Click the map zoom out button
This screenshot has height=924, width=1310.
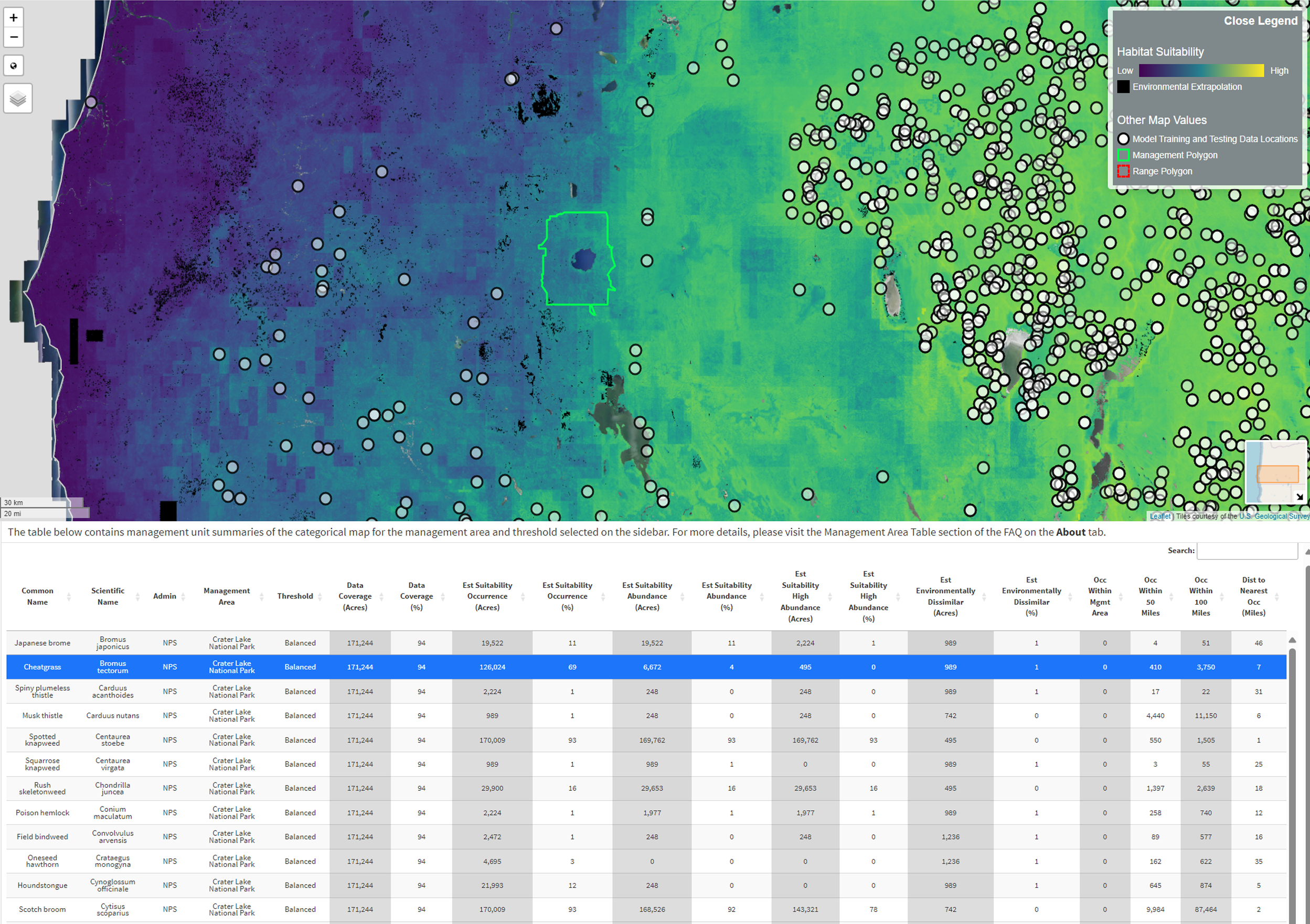(x=14, y=38)
